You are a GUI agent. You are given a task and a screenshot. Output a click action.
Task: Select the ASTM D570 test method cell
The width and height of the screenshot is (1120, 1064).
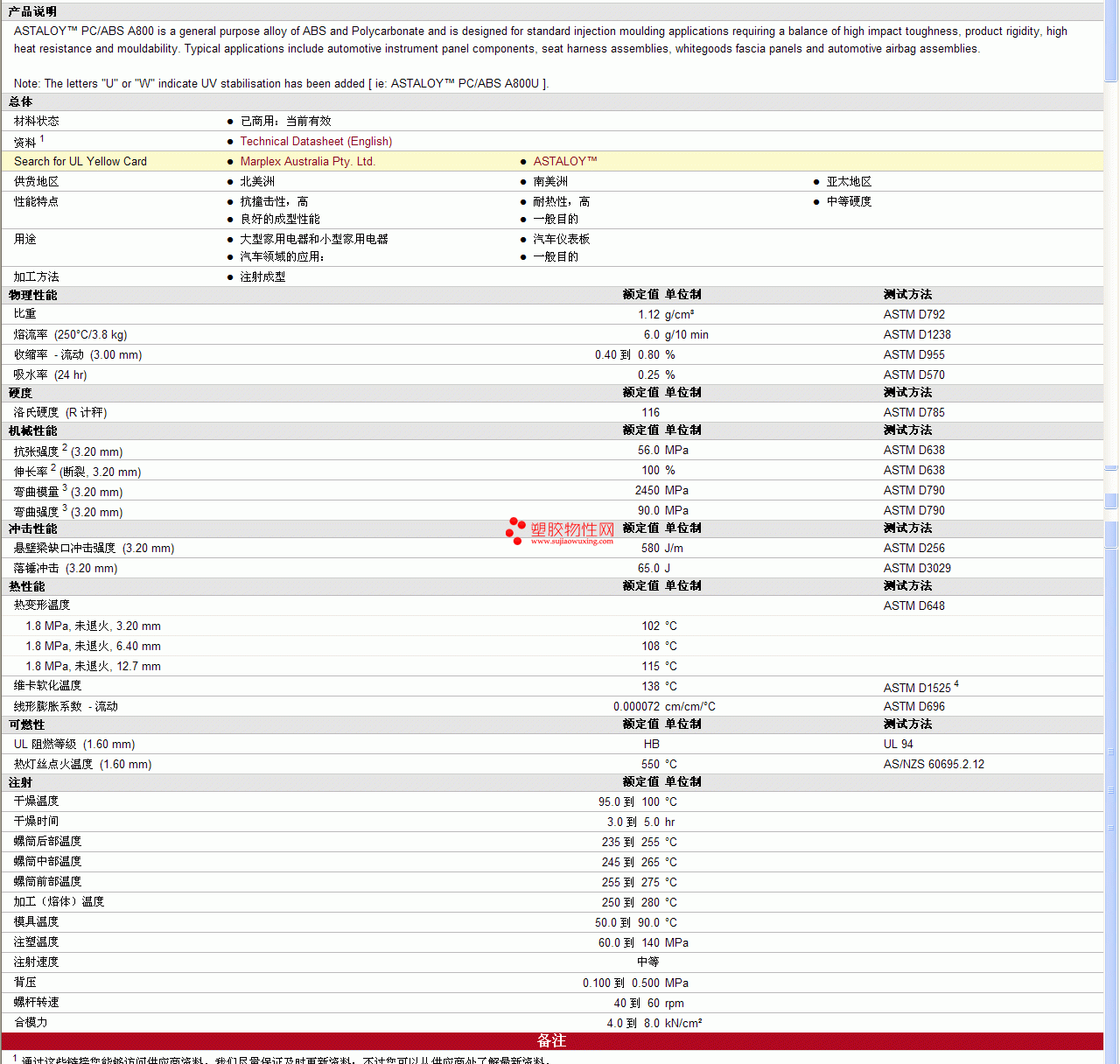point(914,374)
